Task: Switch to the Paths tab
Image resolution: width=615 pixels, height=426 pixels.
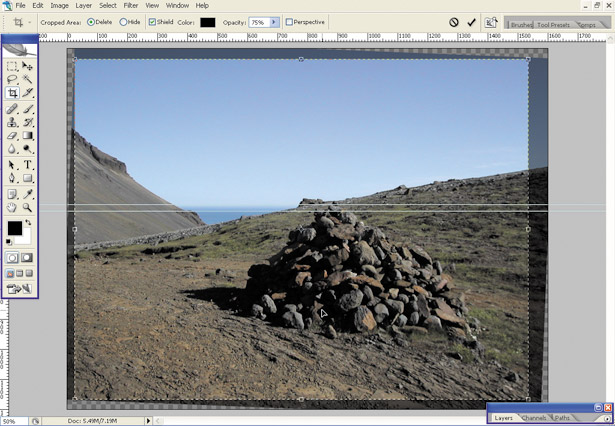Action: click(x=562, y=418)
